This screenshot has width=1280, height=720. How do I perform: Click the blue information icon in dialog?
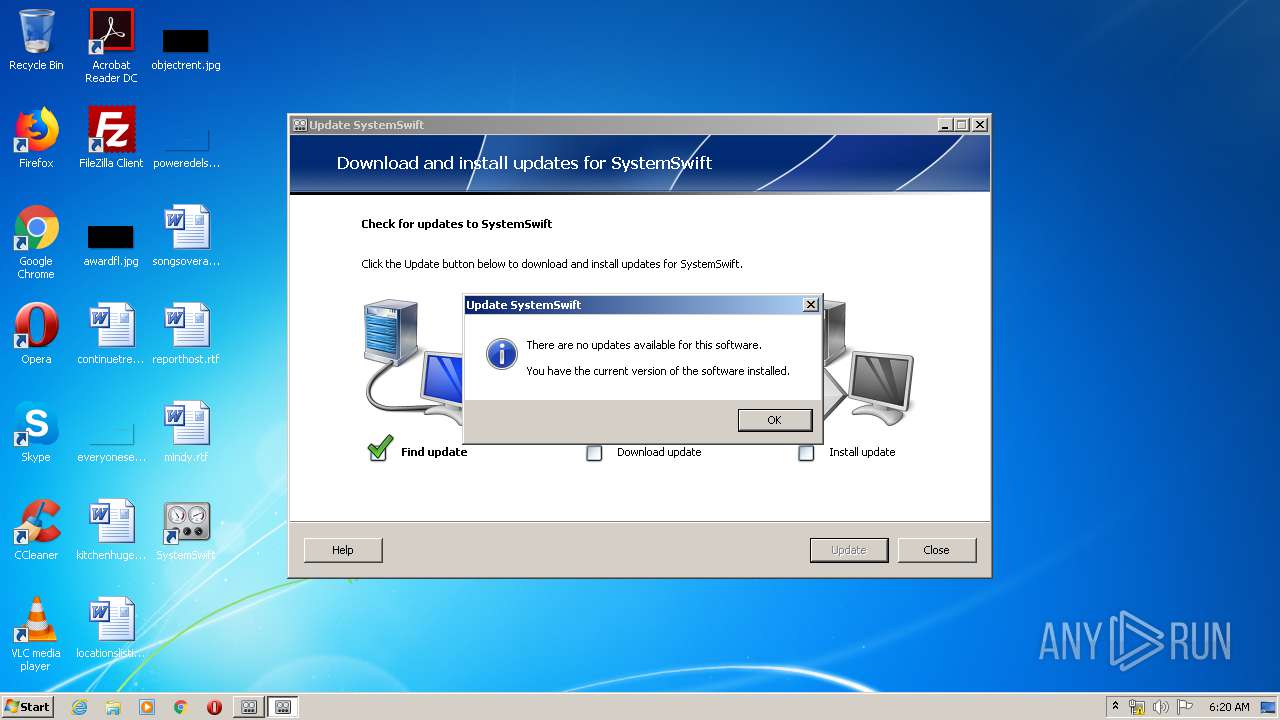pos(501,353)
